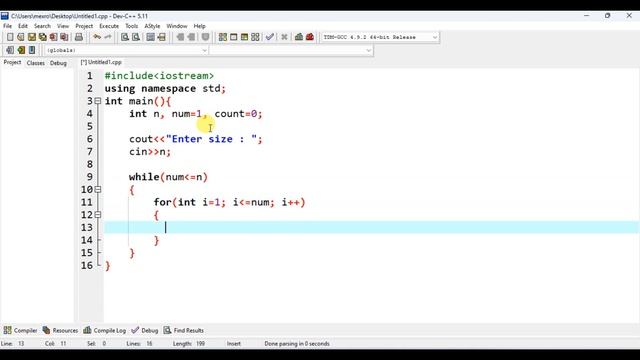Click on "count=0" in line 4
The width and height of the screenshot is (640, 360).
pyautogui.click(x=236, y=114)
